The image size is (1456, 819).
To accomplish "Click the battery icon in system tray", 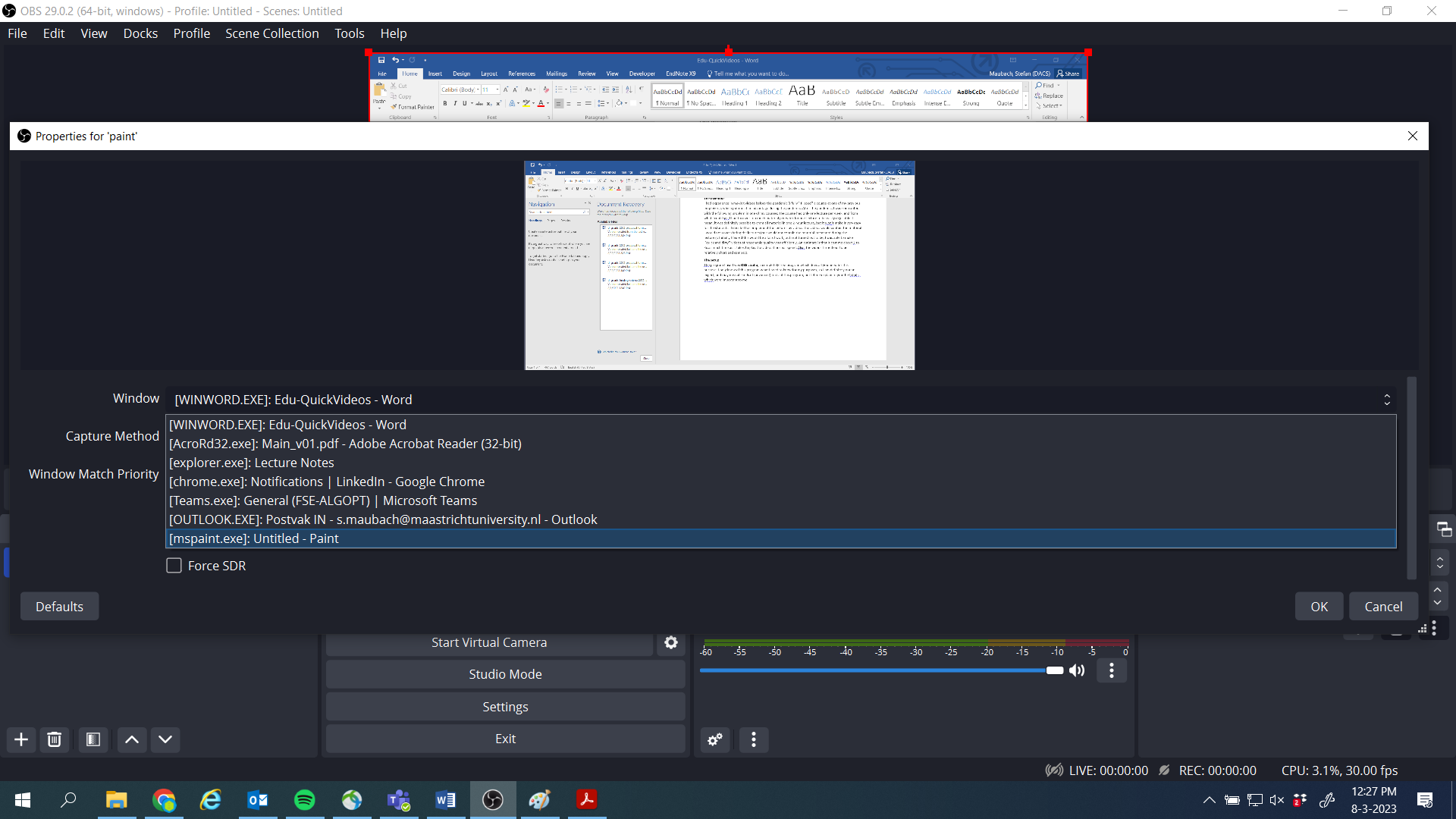I will click(x=1232, y=800).
